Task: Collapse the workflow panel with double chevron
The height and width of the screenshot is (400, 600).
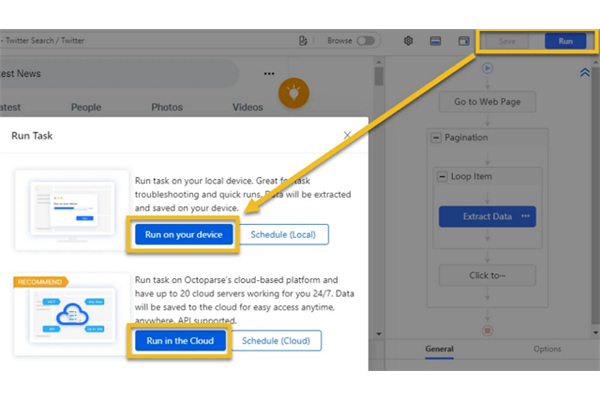Action: click(x=585, y=72)
